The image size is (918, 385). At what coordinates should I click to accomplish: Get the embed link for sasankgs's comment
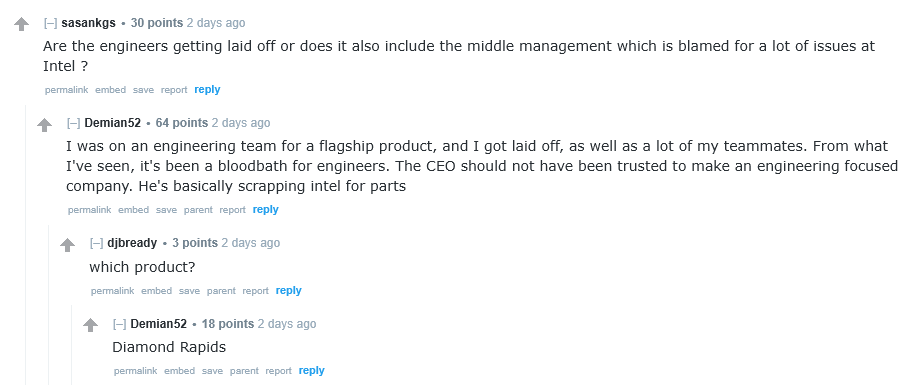point(111,90)
